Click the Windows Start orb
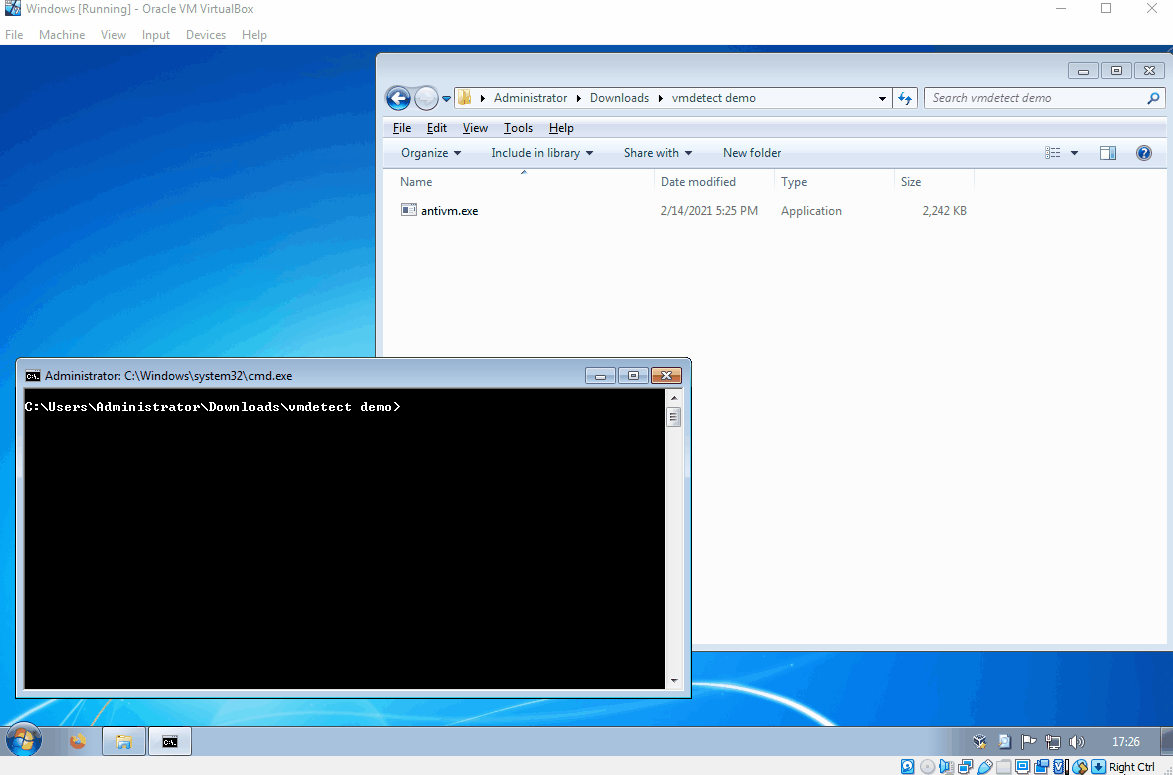The image size is (1173, 775). click(22, 741)
